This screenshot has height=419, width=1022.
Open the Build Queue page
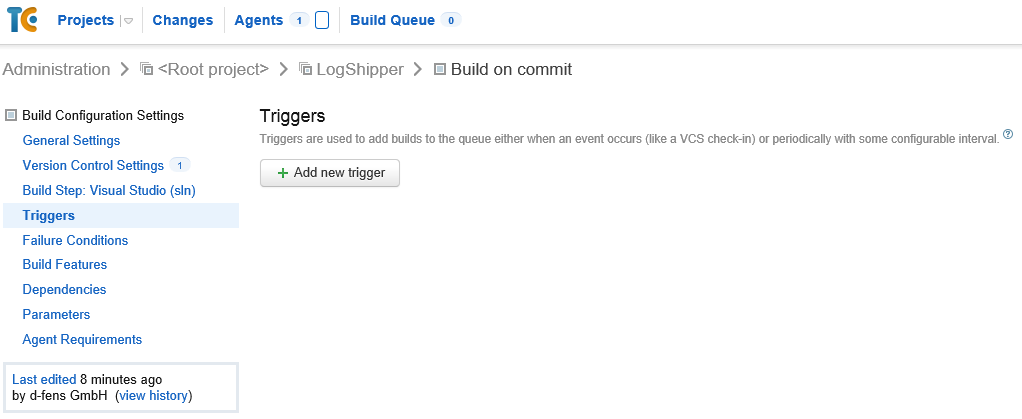pos(392,20)
